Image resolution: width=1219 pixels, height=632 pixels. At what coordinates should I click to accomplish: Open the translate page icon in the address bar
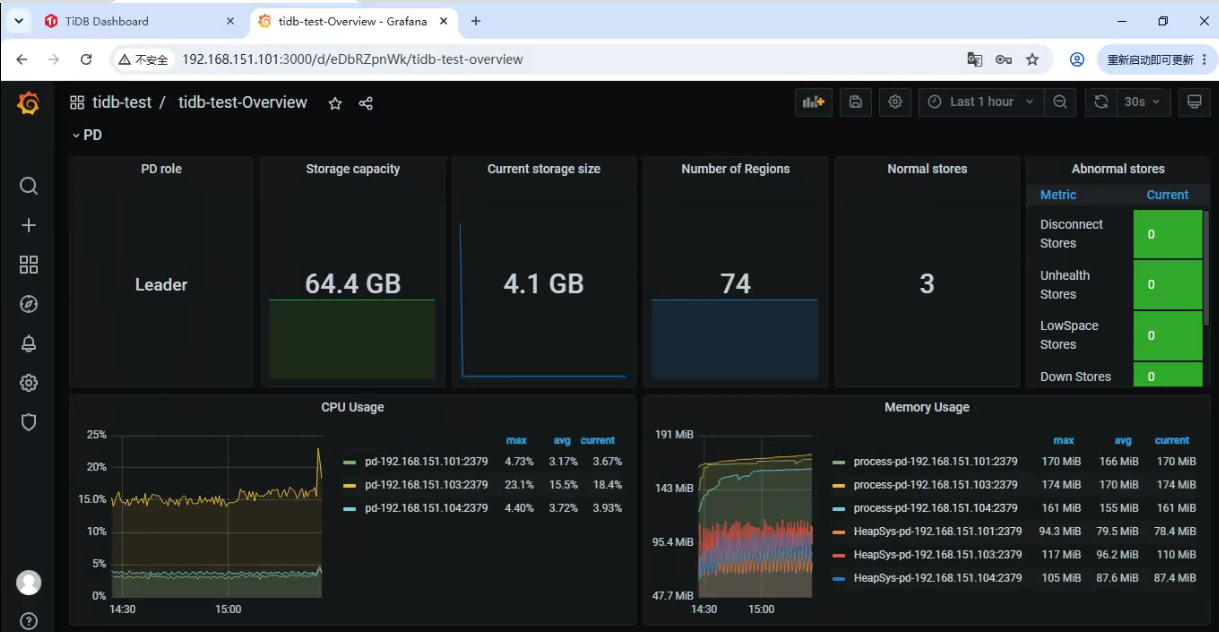coord(975,60)
